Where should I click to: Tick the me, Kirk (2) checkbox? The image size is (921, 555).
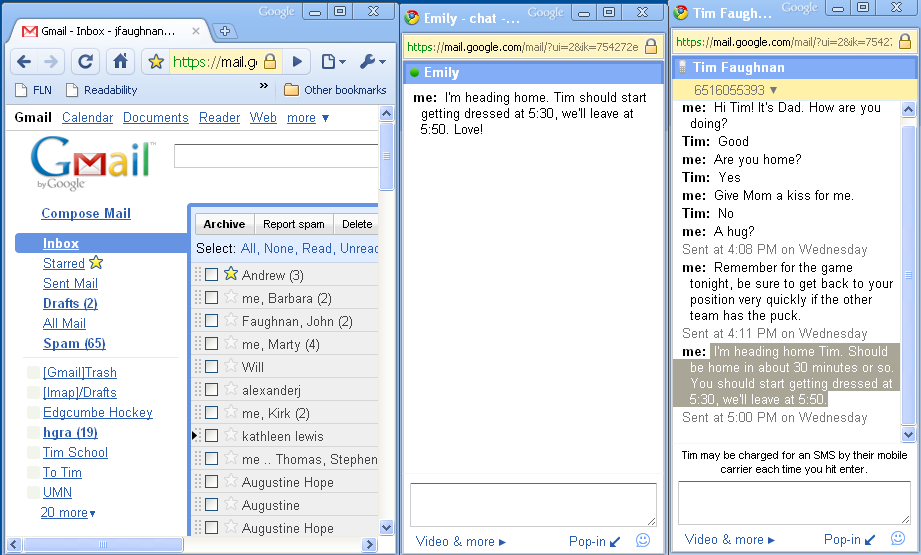click(211, 412)
